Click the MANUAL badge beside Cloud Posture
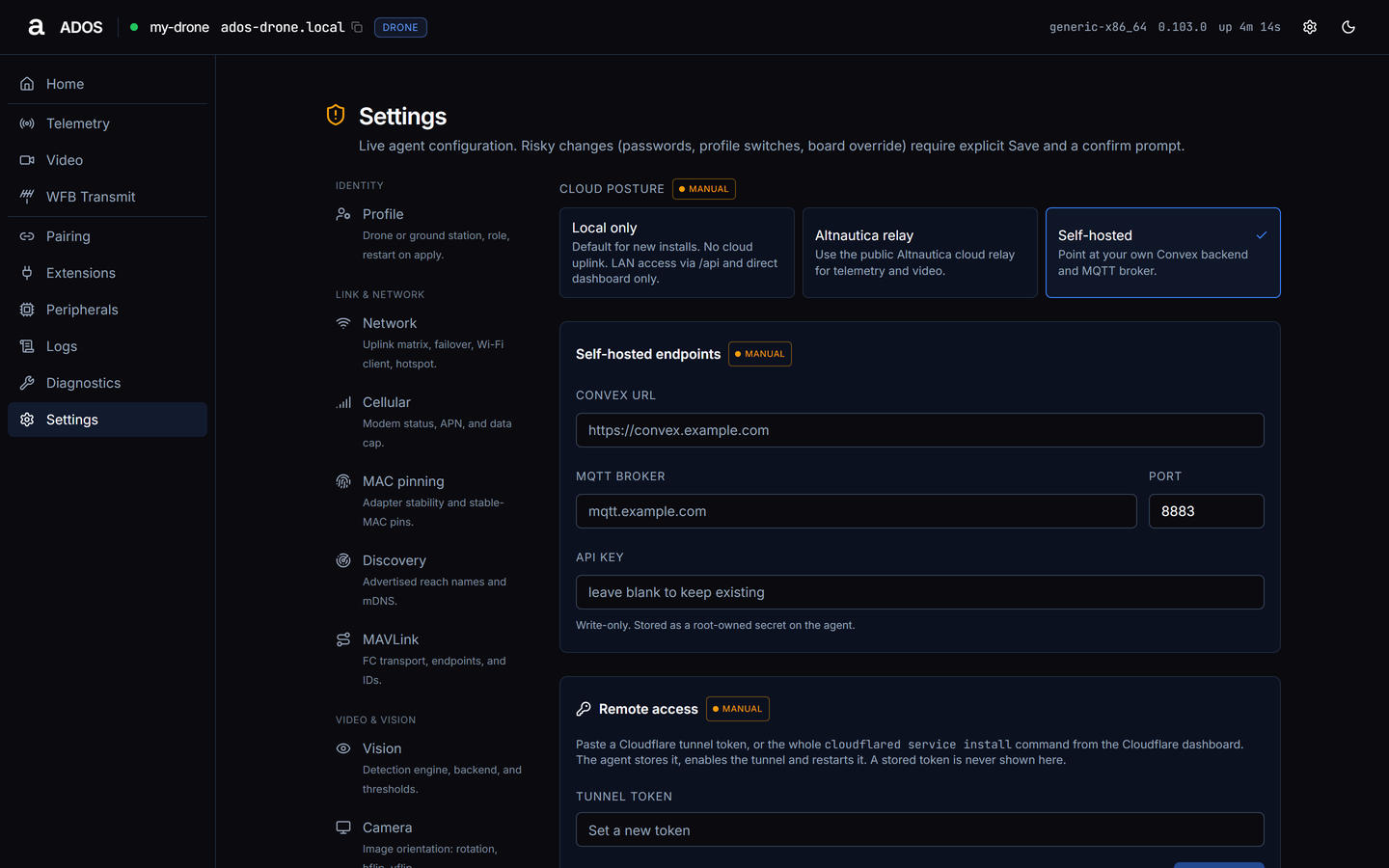This screenshot has height=868, width=1389. click(x=704, y=189)
